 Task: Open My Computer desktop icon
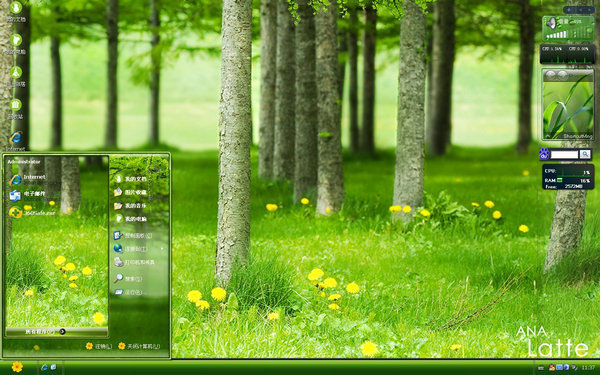click(16, 44)
